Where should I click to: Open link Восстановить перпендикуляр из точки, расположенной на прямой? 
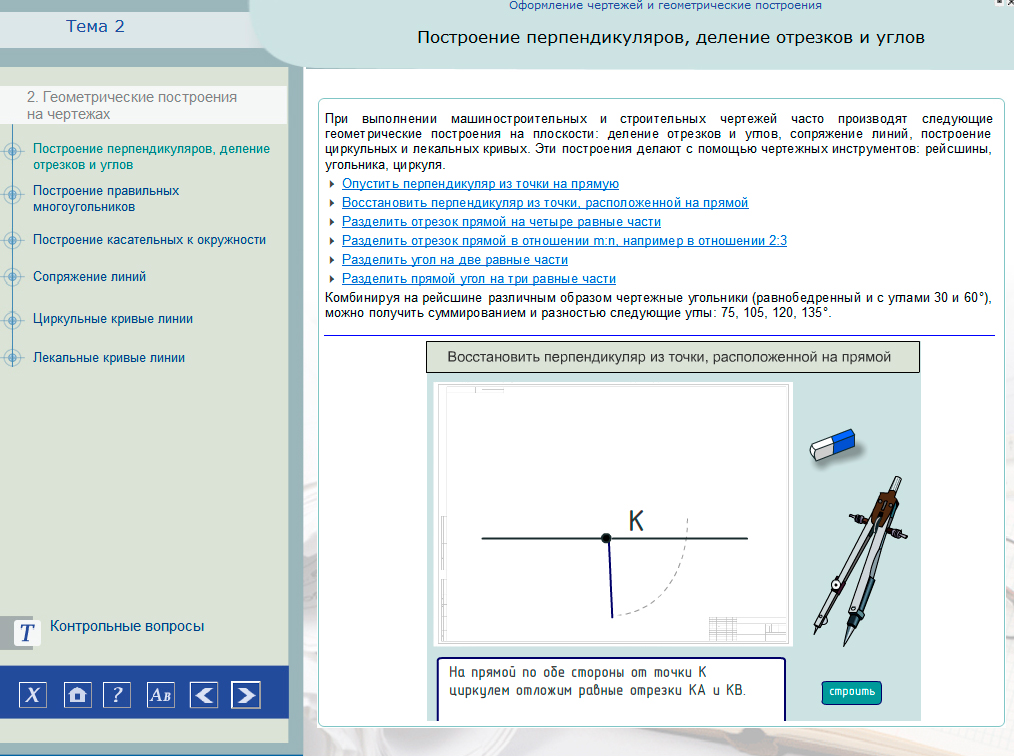545,202
